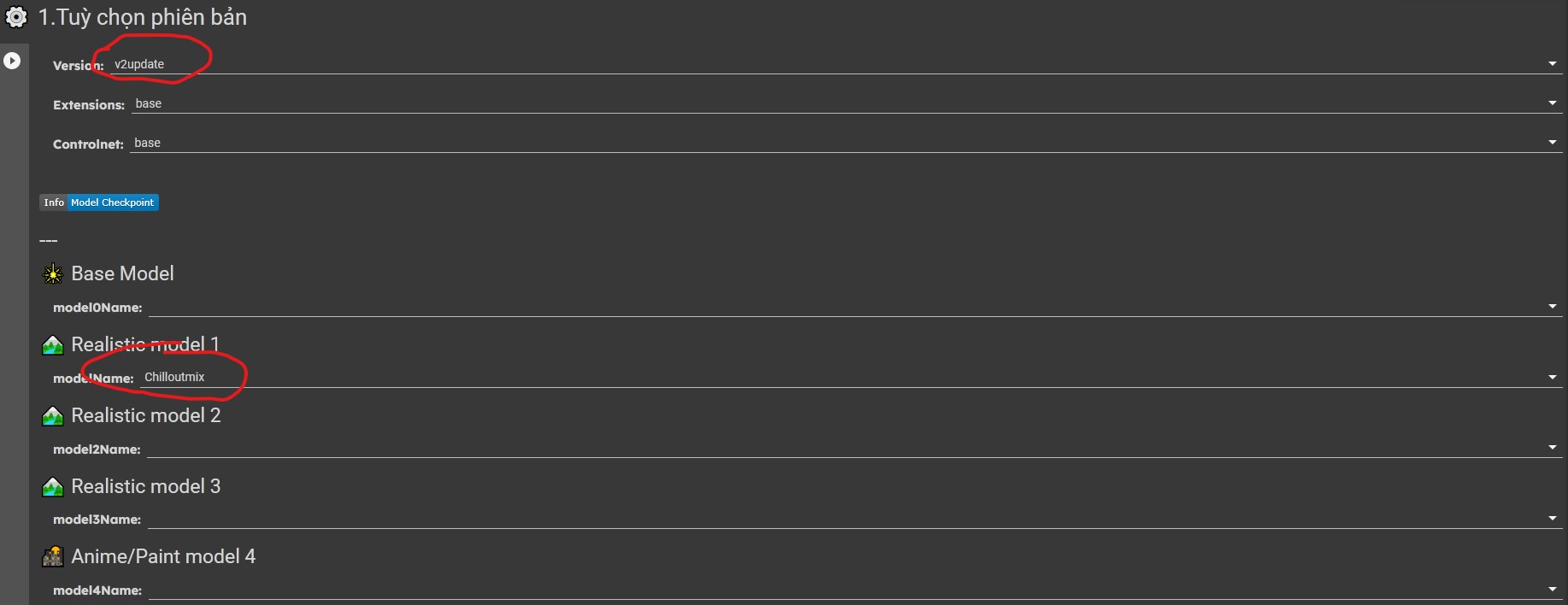Click the "1.Tuỳ chọn phiên bản" section title
The height and width of the screenshot is (605, 1568).
pyautogui.click(x=143, y=17)
